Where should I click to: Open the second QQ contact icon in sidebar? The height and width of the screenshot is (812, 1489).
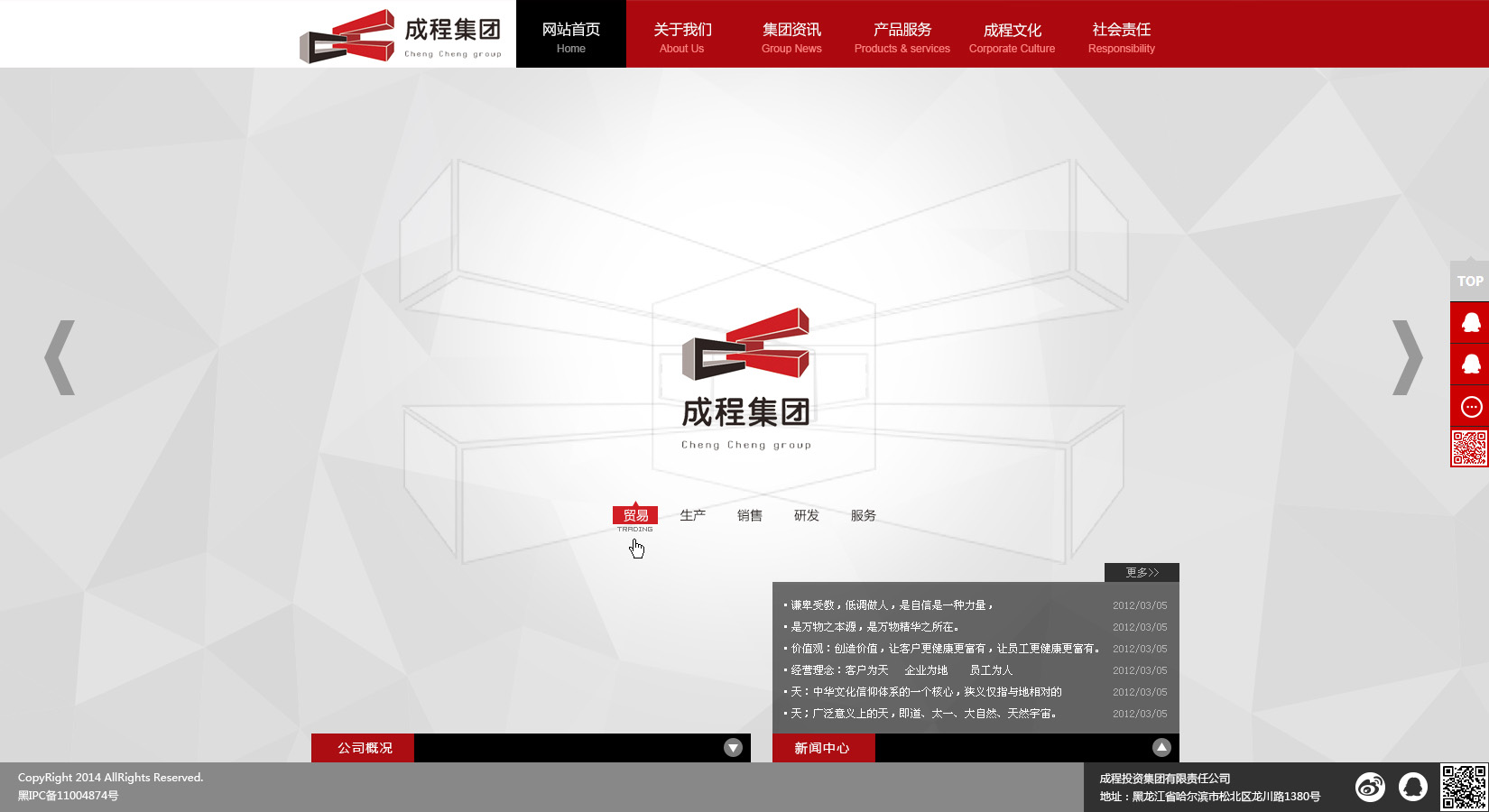[1469, 364]
